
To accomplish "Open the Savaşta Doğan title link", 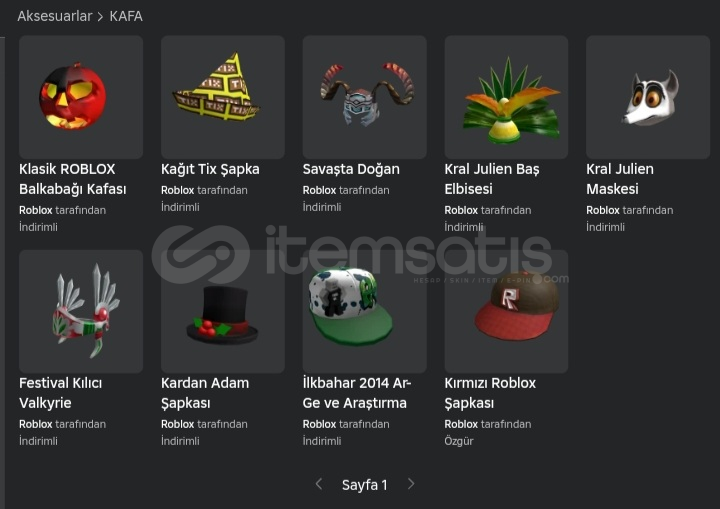I will pos(351,169).
